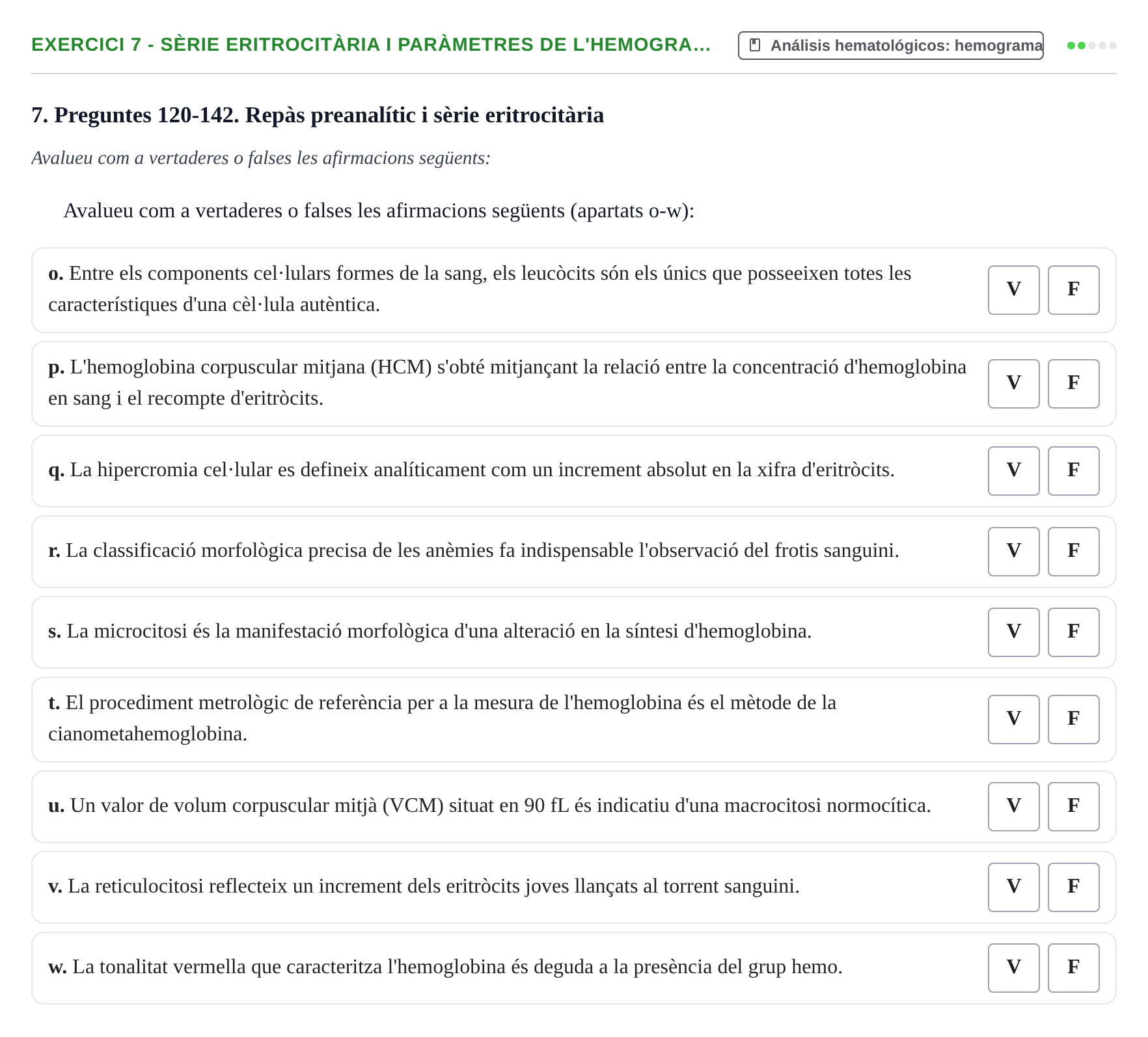Answer V for statement t on cianometahemoglobina

click(x=1013, y=720)
